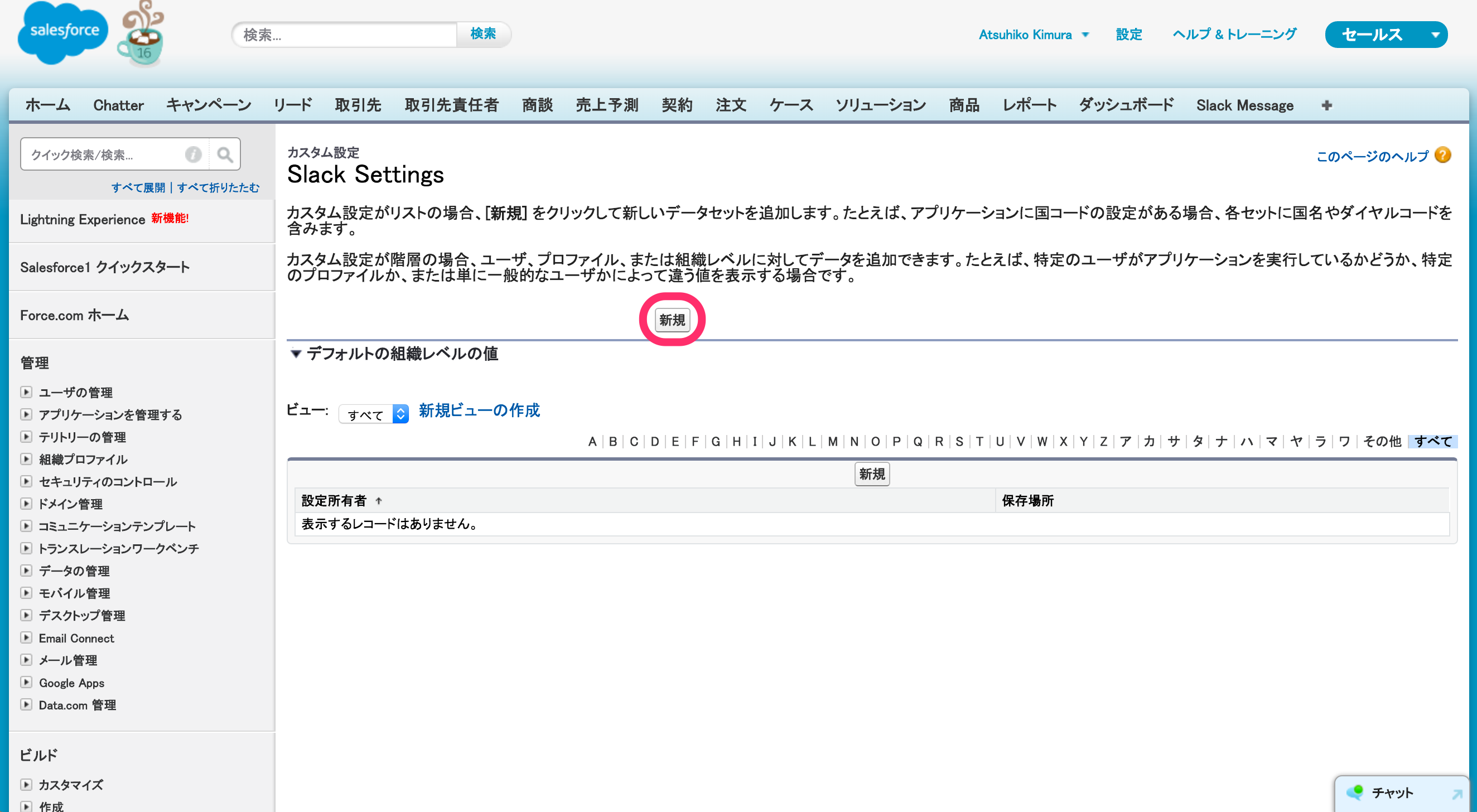Collapse デフォルトの組織レベルの値 section
Screen dimensions: 1477x812
pos(296,354)
